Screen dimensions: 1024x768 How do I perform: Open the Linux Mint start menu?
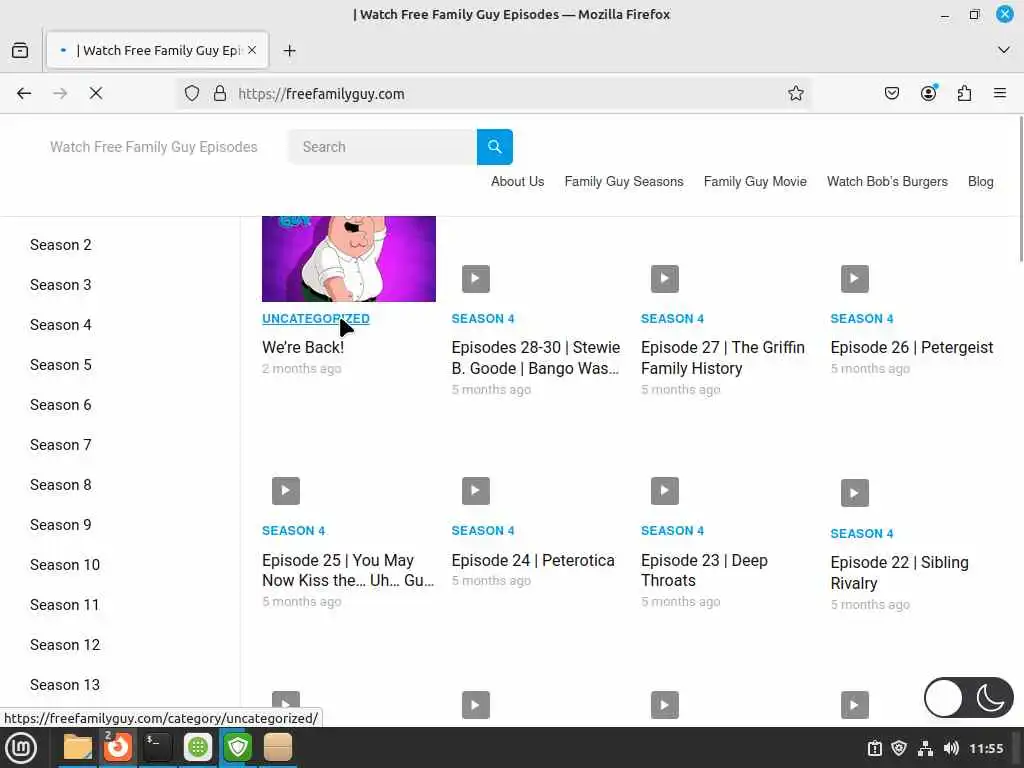tap(21, 747)
